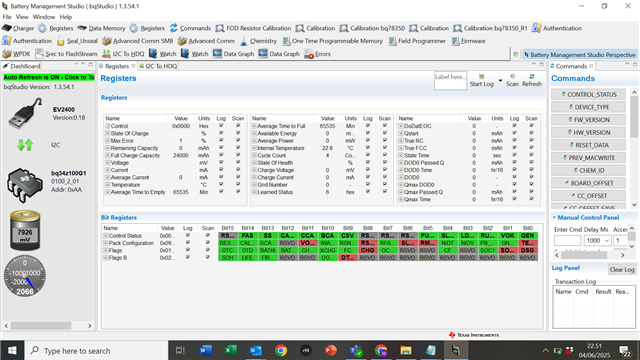This screenshot has width=640, height=360.
Task: Open the Commands toolbar item
Action: (190, 28)
